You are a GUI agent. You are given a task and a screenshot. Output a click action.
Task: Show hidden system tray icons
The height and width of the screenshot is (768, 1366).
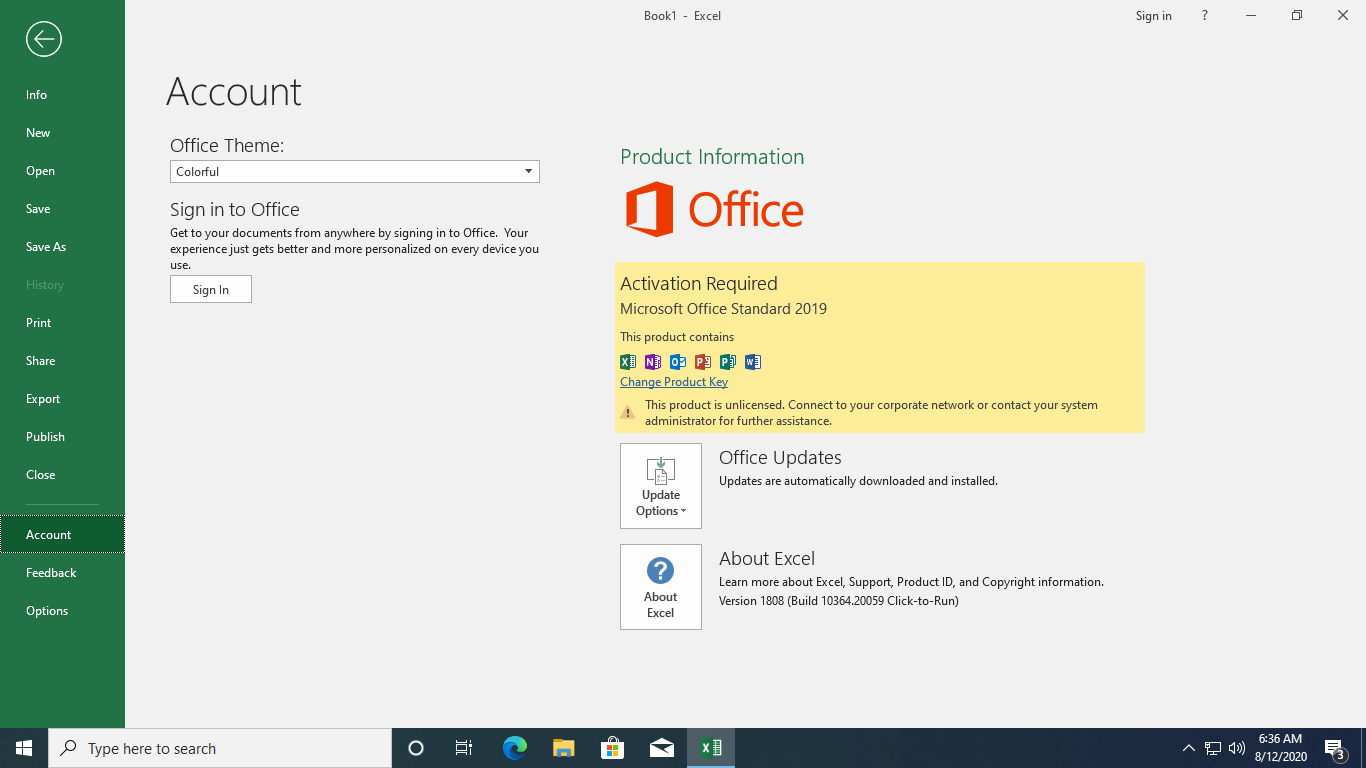point(1188,748)
